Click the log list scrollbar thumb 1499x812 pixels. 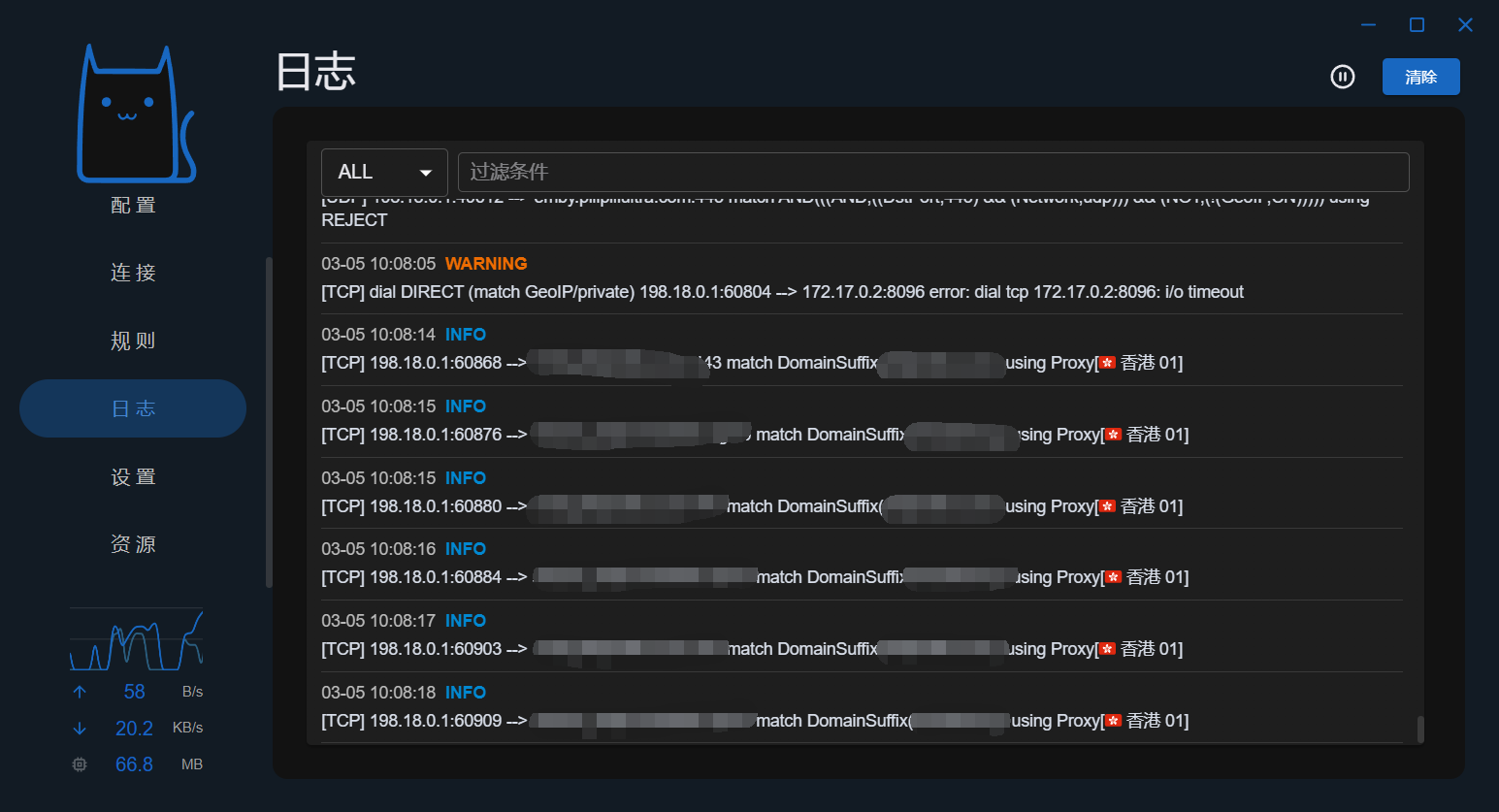pos(1420,729)
